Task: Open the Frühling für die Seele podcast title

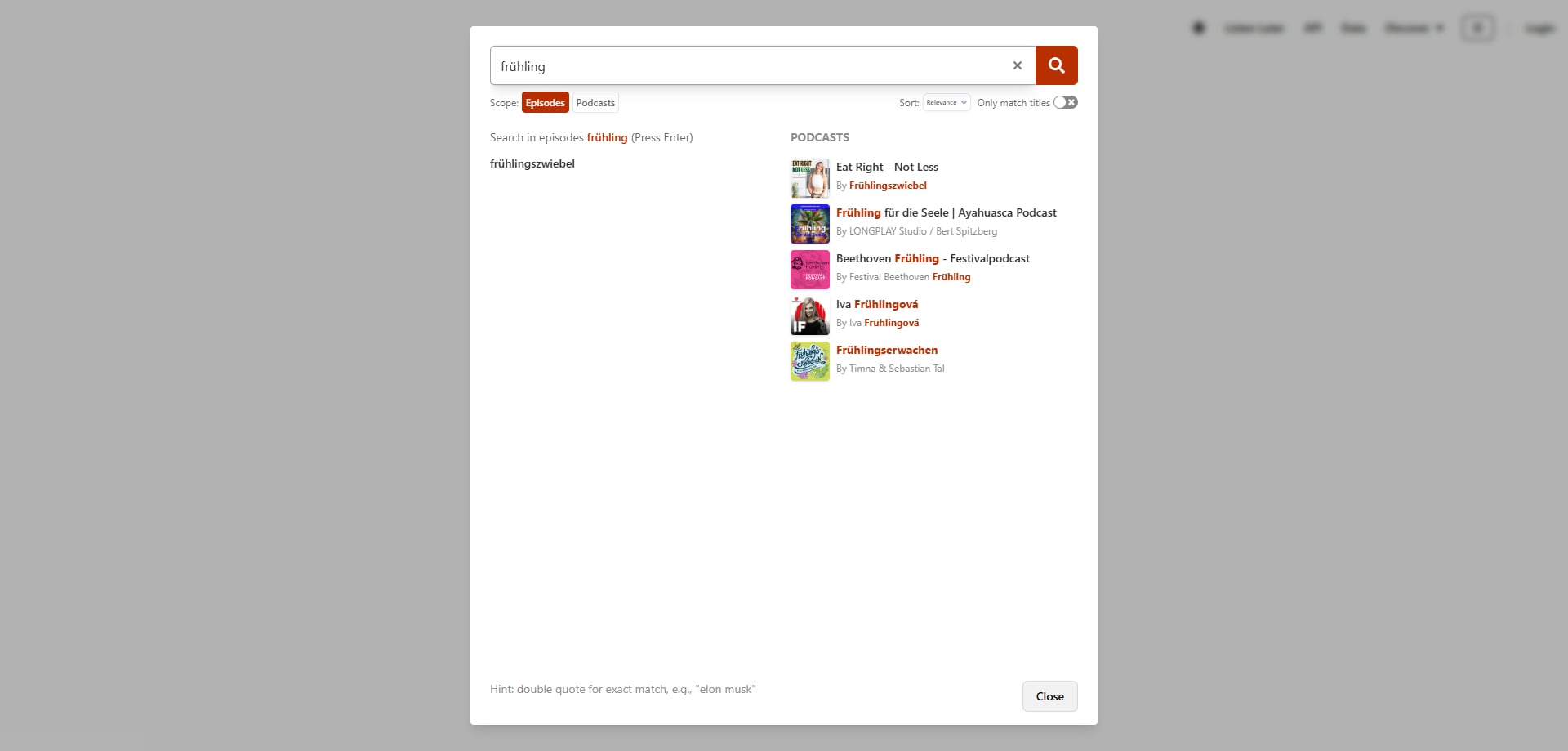Action: (946, 212)
